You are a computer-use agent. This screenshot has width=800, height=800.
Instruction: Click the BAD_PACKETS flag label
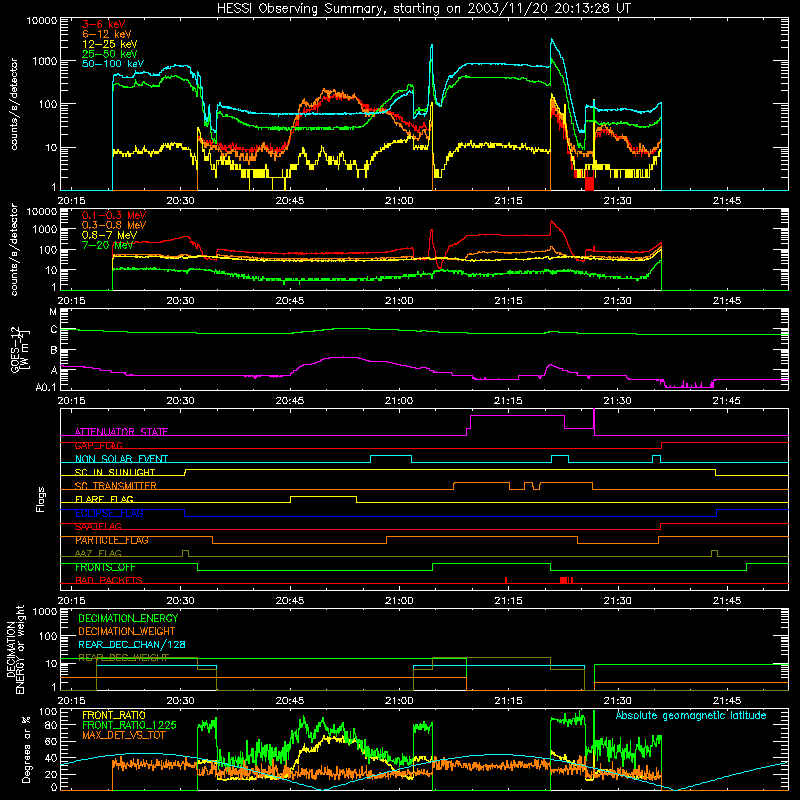tap(109, 581)
